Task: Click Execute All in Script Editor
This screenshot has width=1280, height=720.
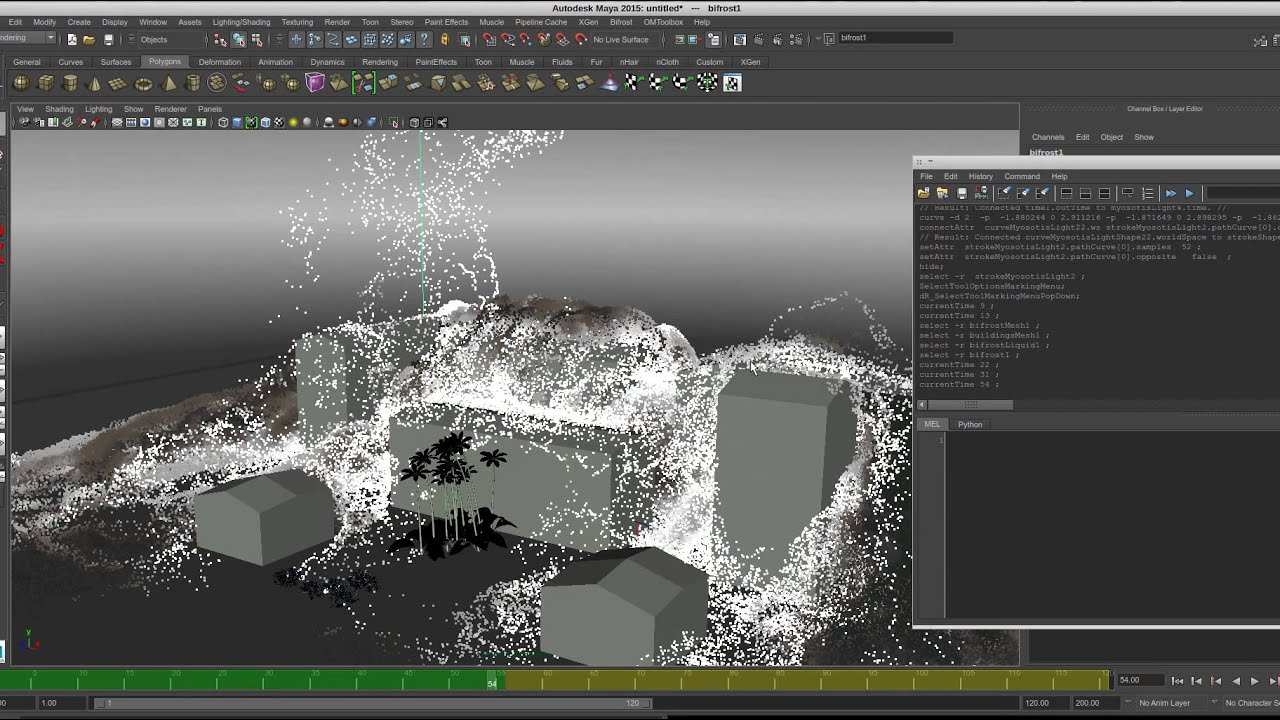Action: [1171, 193]
